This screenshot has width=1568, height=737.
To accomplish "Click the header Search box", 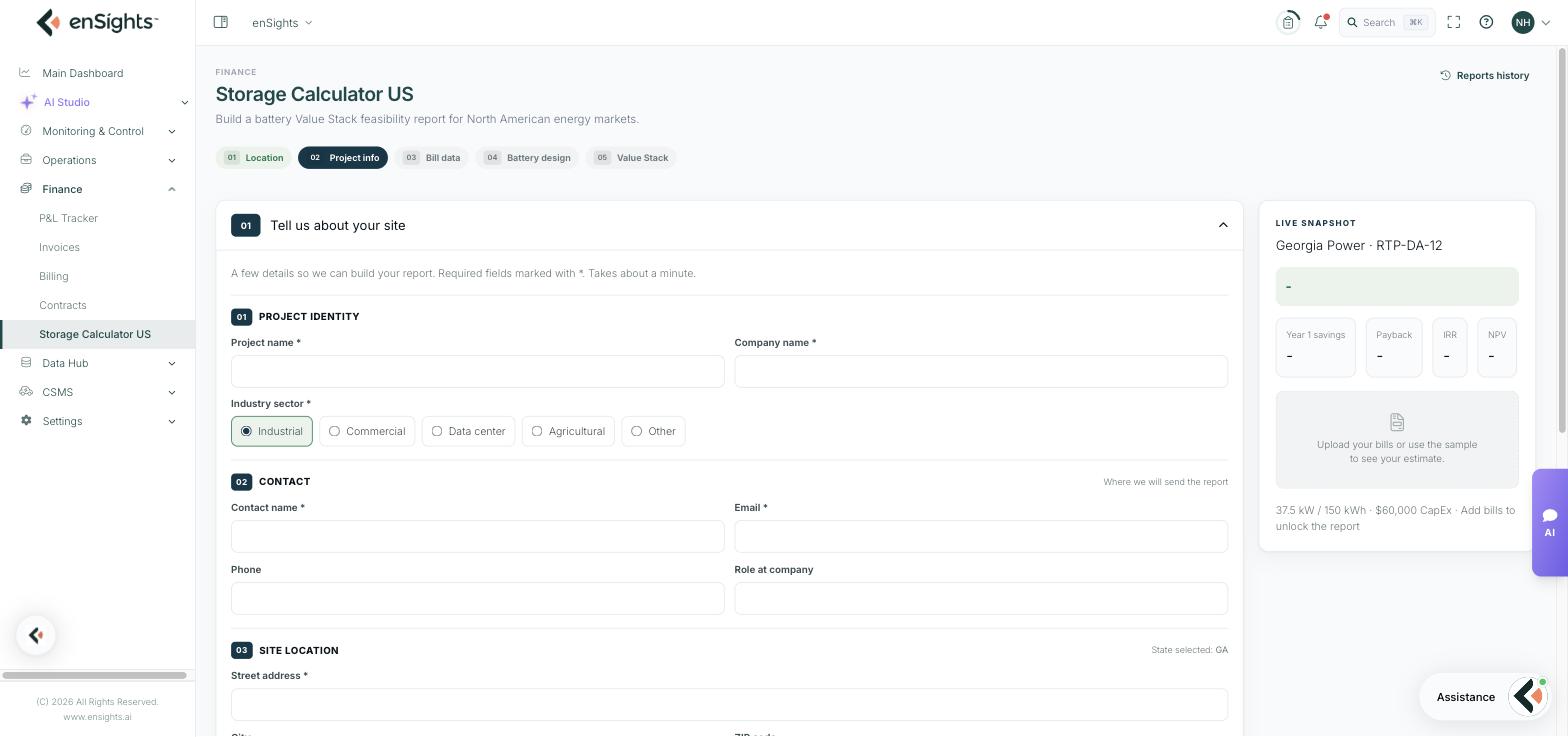I will [1387, 22].
